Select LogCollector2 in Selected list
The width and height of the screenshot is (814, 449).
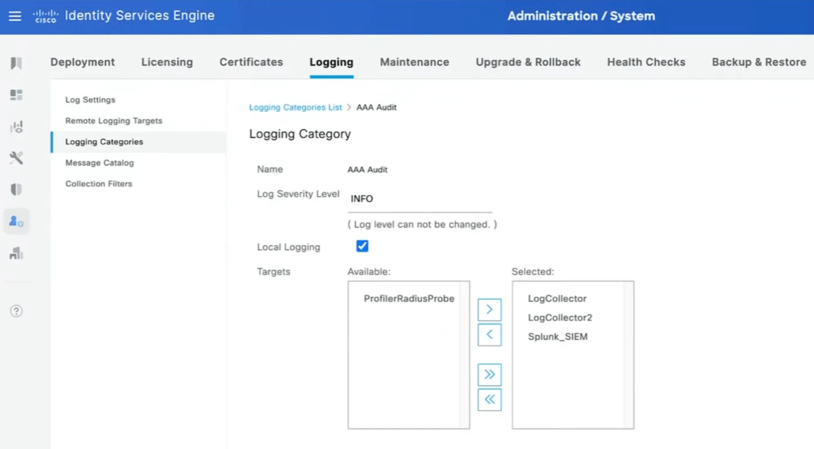(560, 318)
